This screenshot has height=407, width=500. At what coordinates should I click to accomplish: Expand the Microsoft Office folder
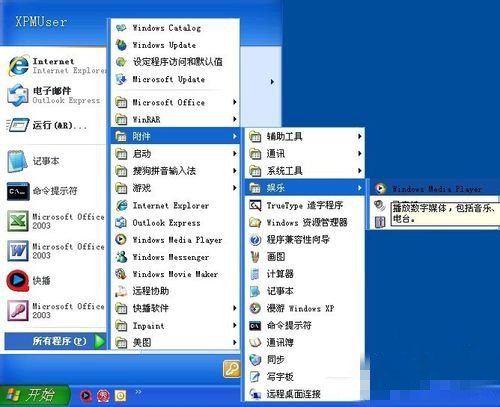(x=175, y=102)
